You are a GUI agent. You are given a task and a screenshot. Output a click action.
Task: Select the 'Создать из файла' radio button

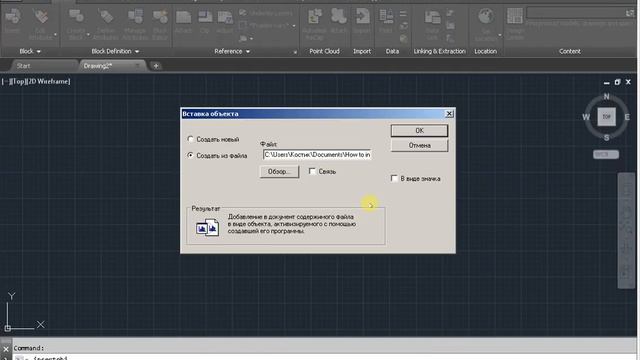191,156
